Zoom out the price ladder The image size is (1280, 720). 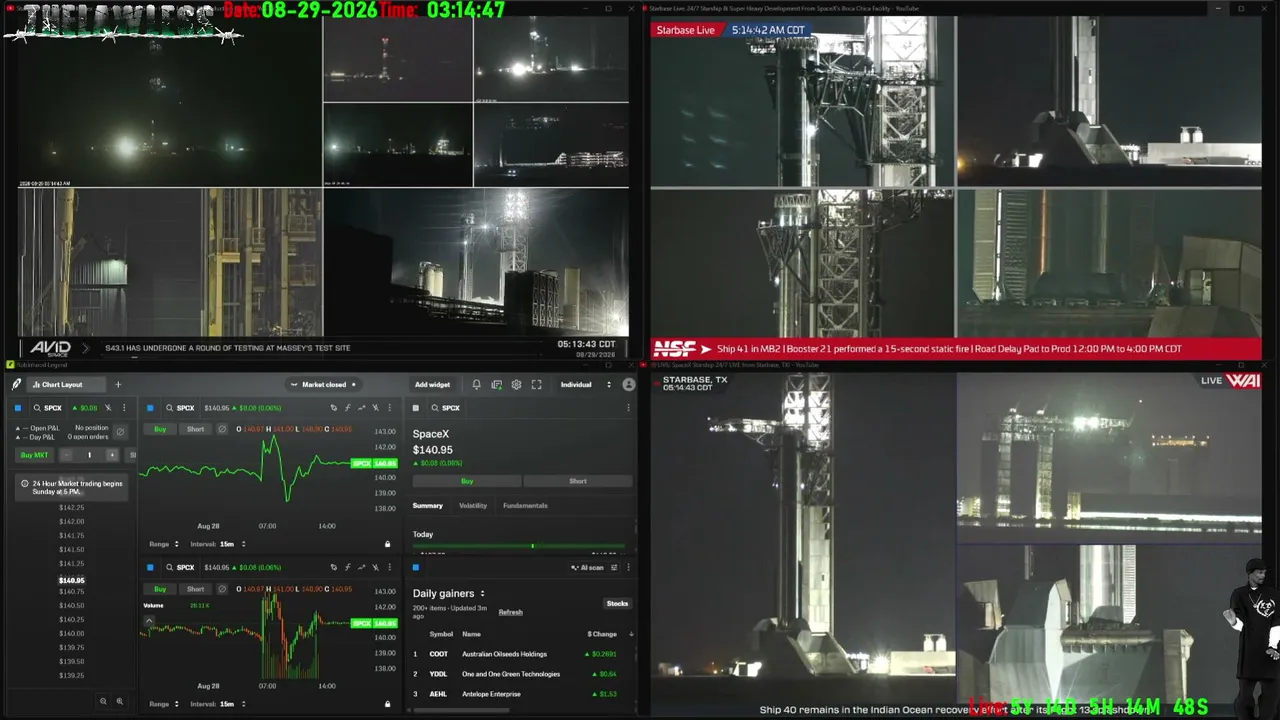pyautogui.click(x=103, y=702)
